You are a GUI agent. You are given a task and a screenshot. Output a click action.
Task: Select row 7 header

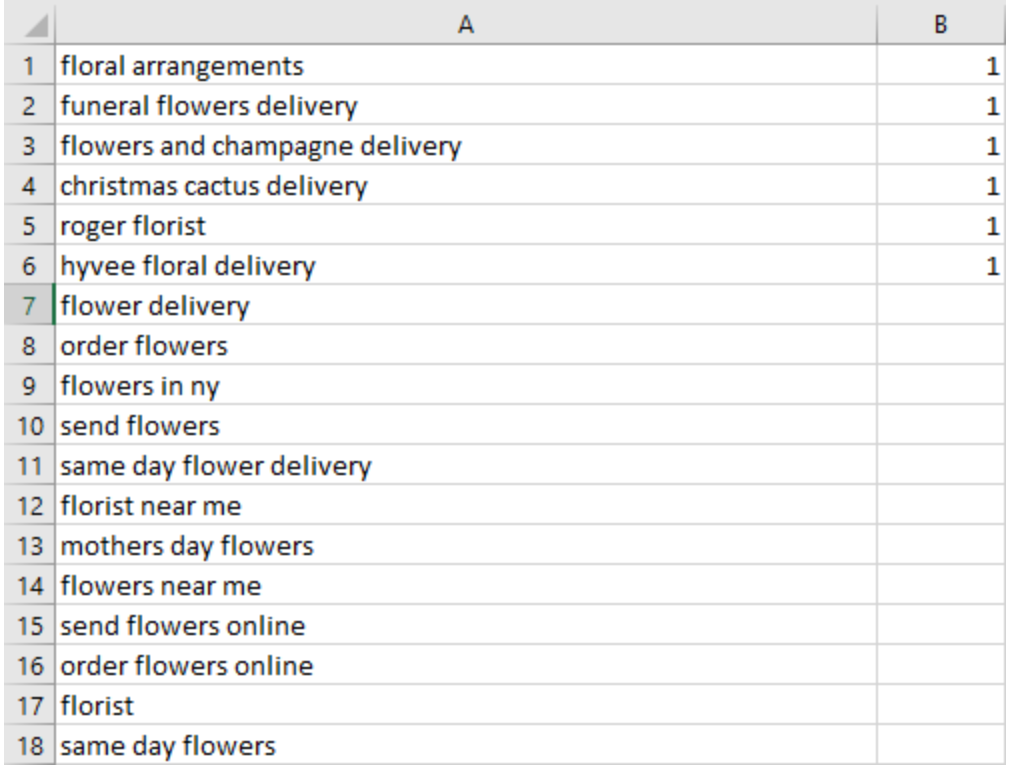point(22,308)
